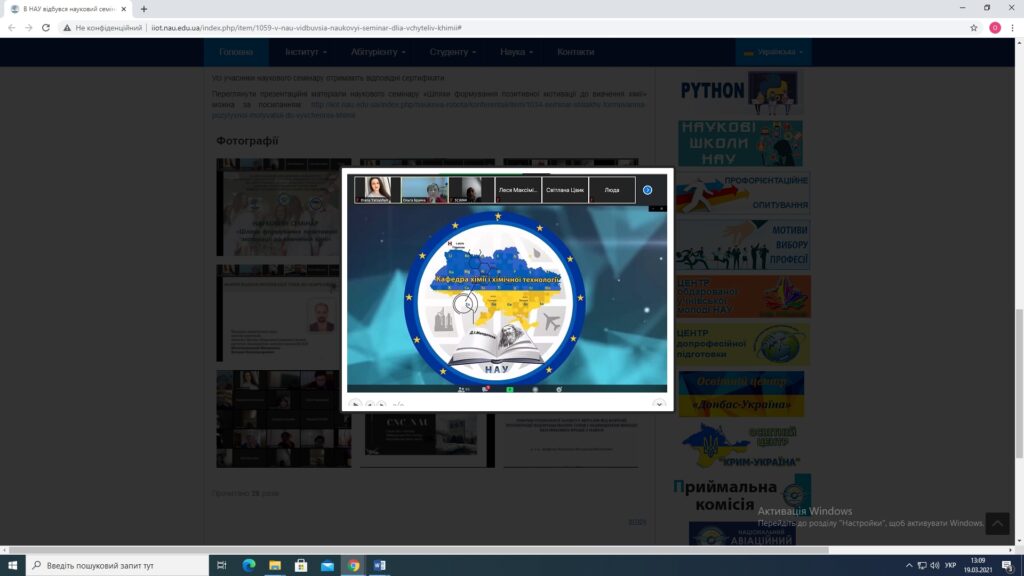
Task: Click the scroll-to-top arrow button
Action: pyautogui.click(x=997, y=523)
